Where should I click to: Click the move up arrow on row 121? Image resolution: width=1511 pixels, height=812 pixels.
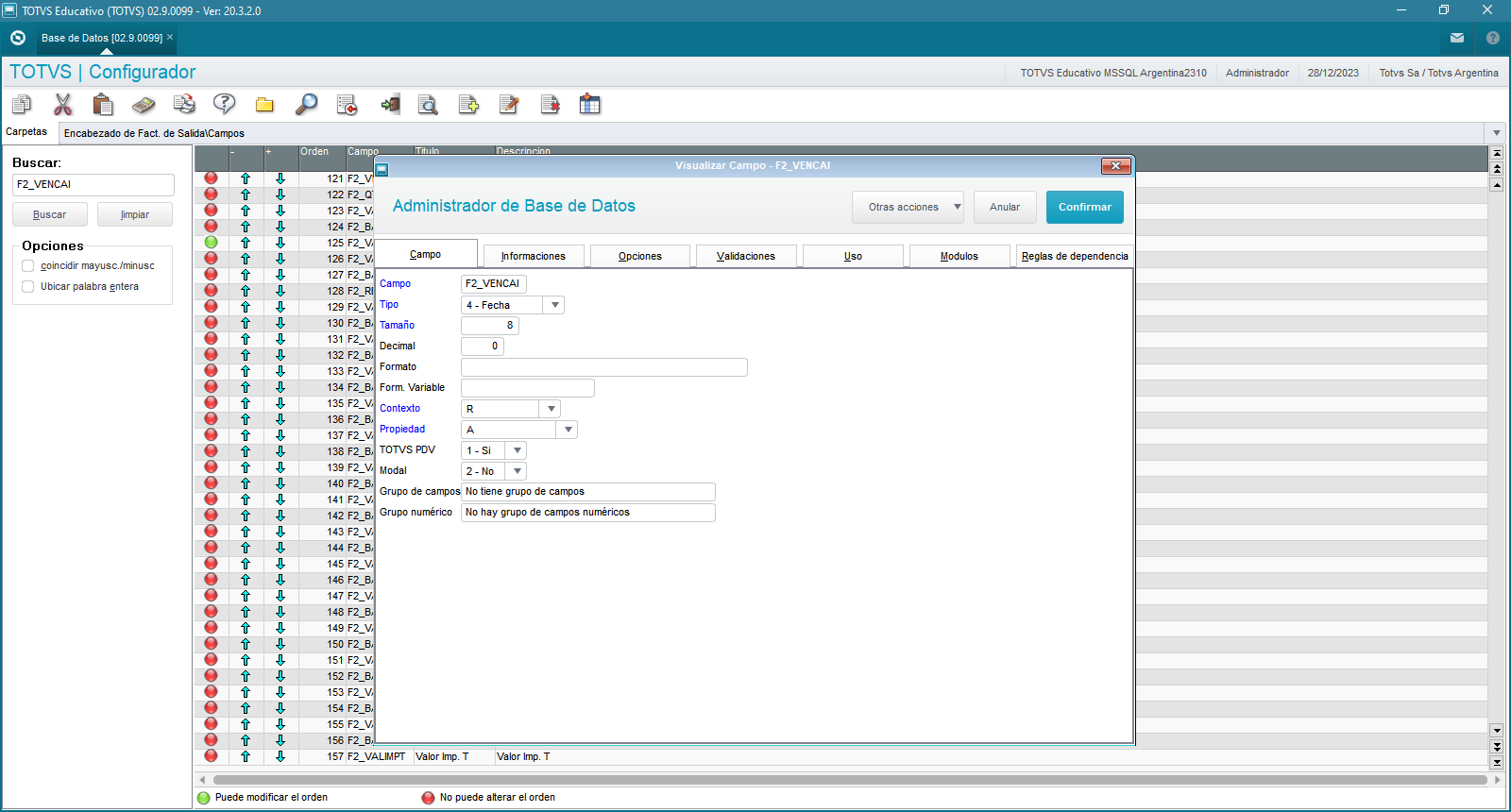(246, 178)
